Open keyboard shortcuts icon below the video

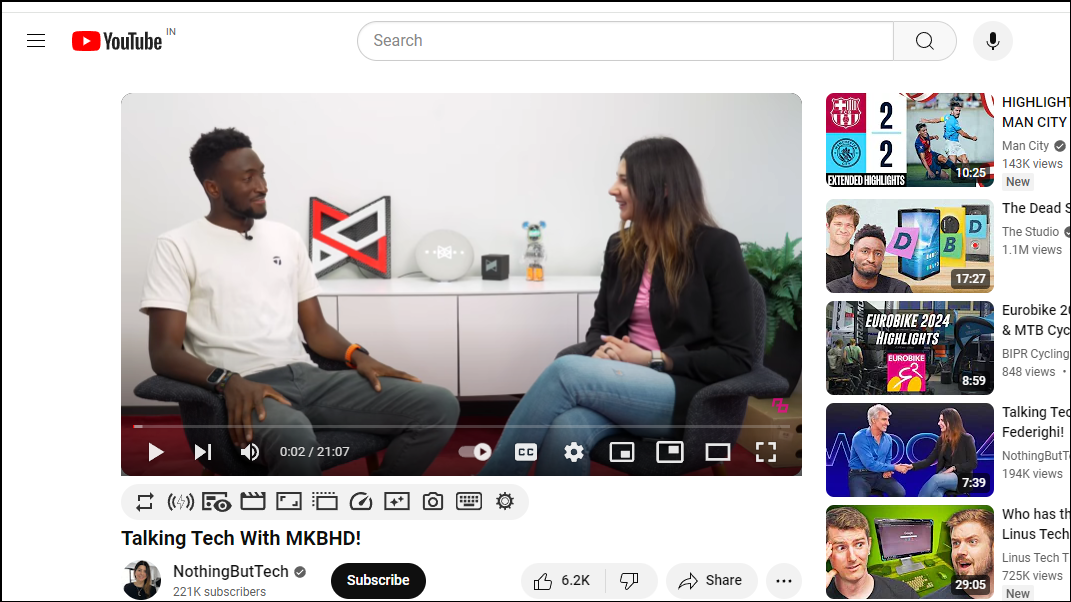click(469, 501)
